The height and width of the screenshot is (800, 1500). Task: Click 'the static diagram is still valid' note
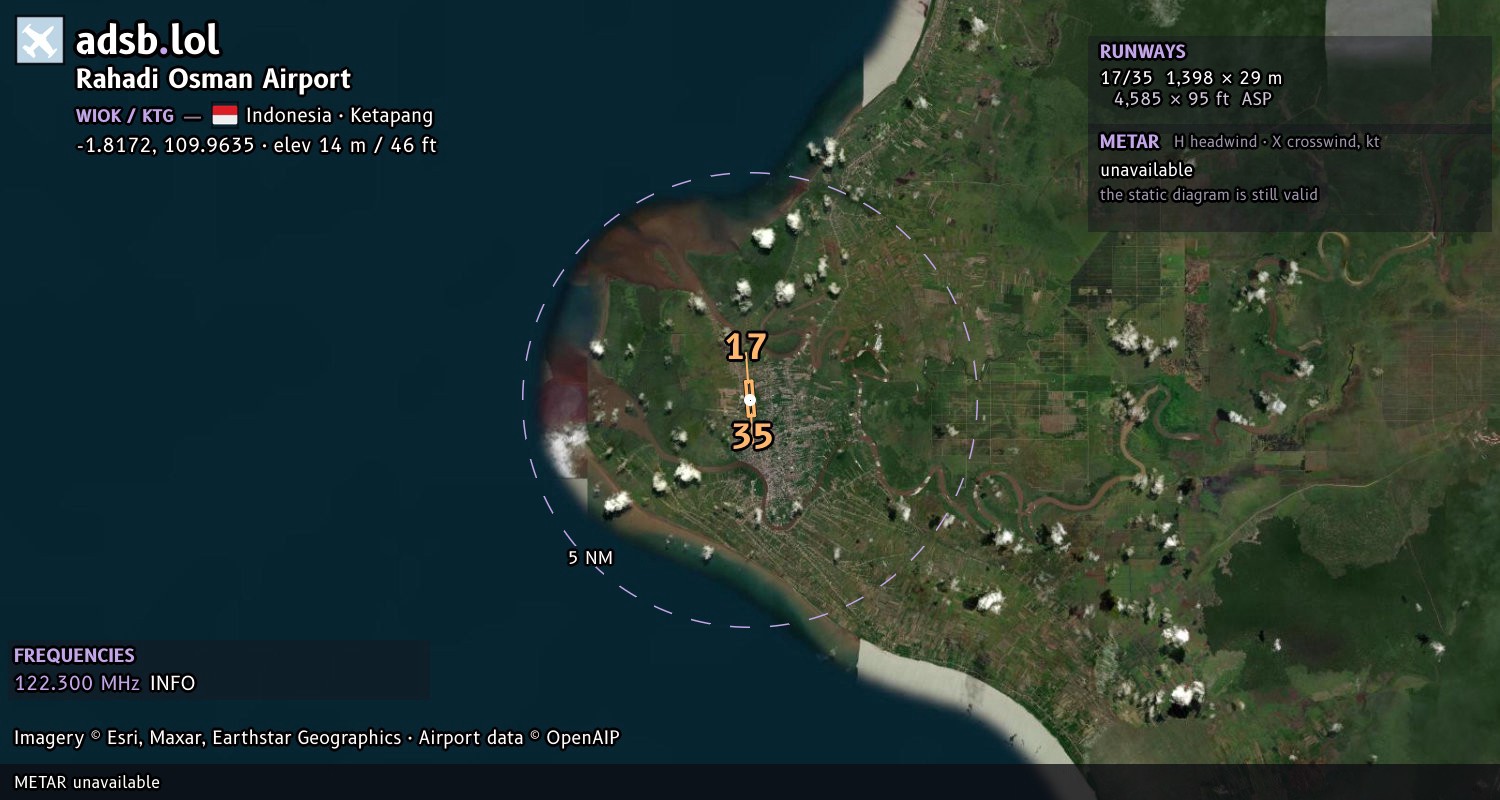(x=1209, y=195)
